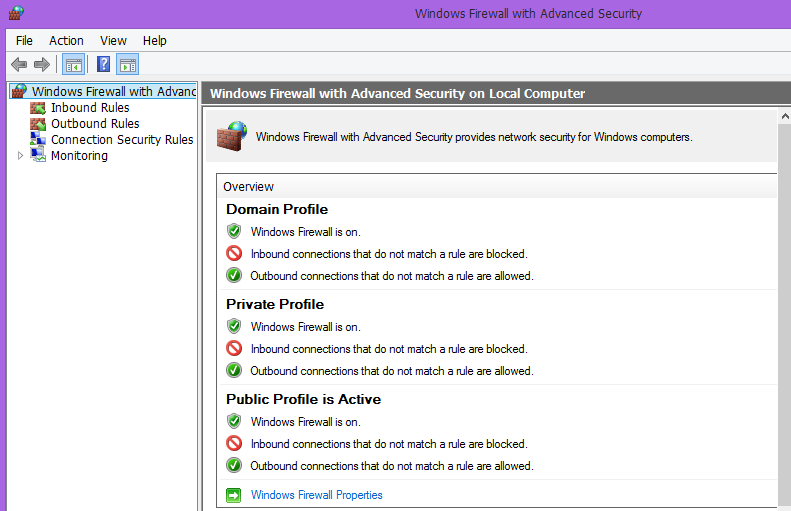Click Public Profile 'Windows Firewall is on.' text
The image size is (791, 511).
306,421
